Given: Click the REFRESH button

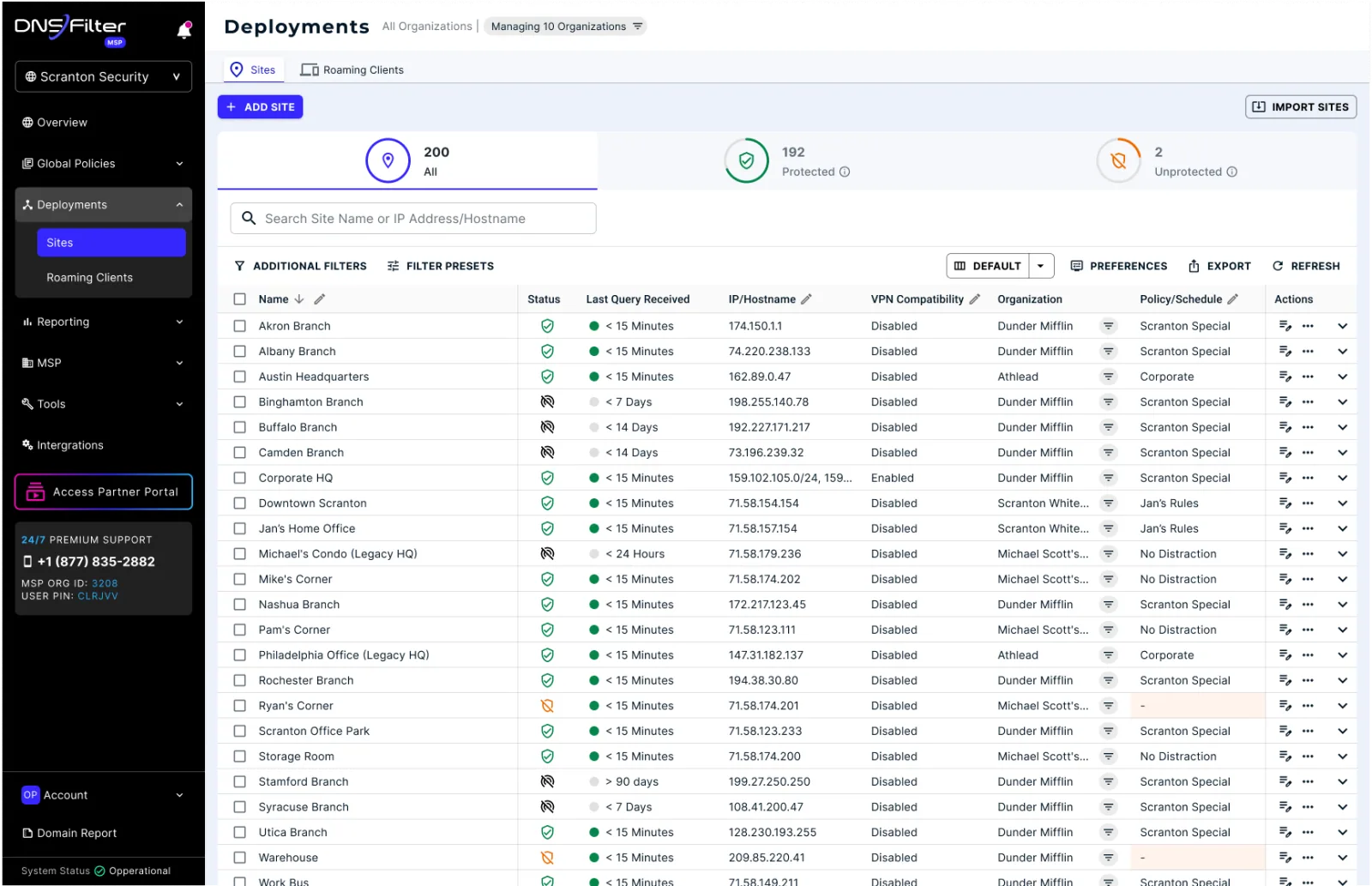Looking at the screenshot, I should (1306, 266).
